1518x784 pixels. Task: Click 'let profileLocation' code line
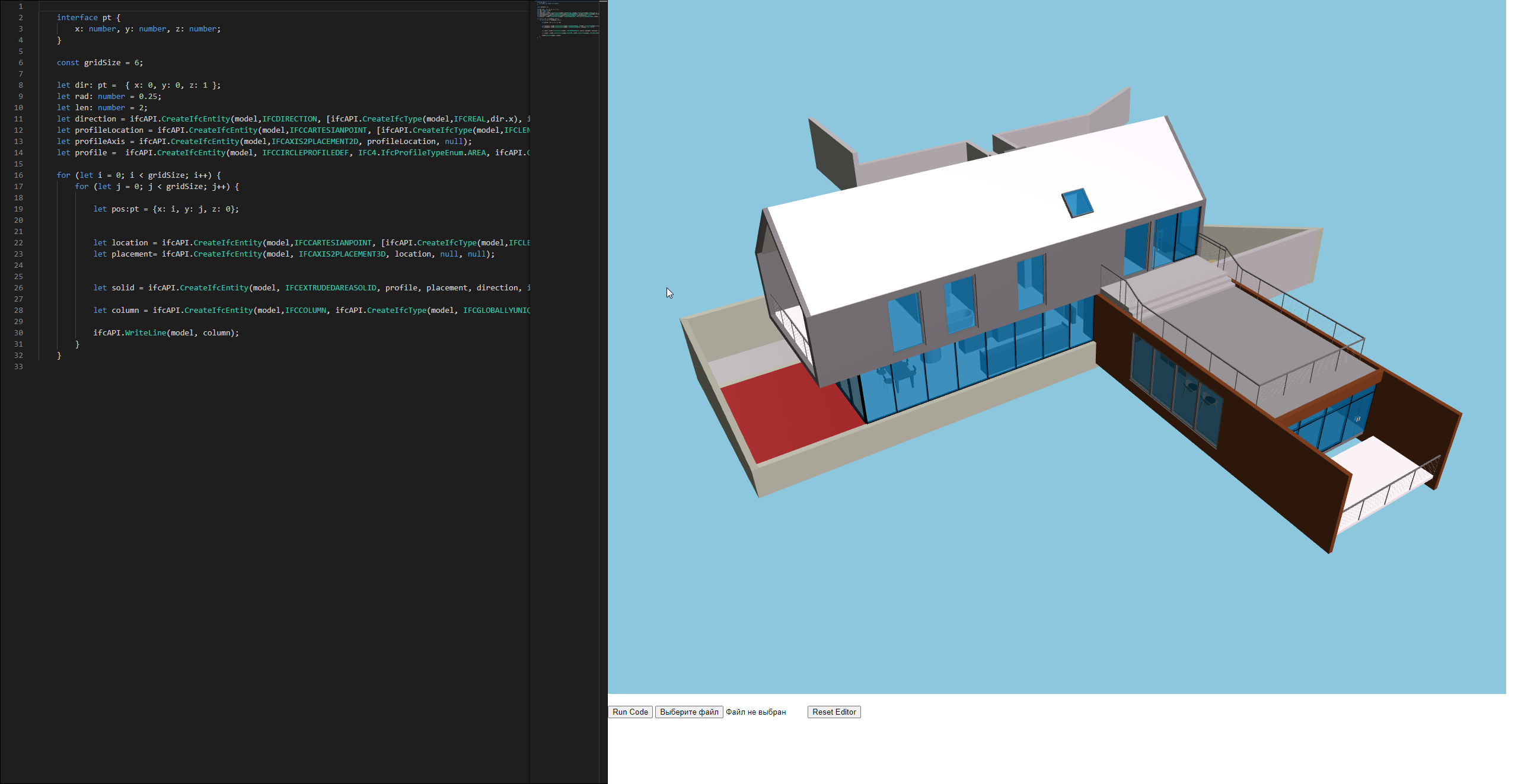coord(294,130)
